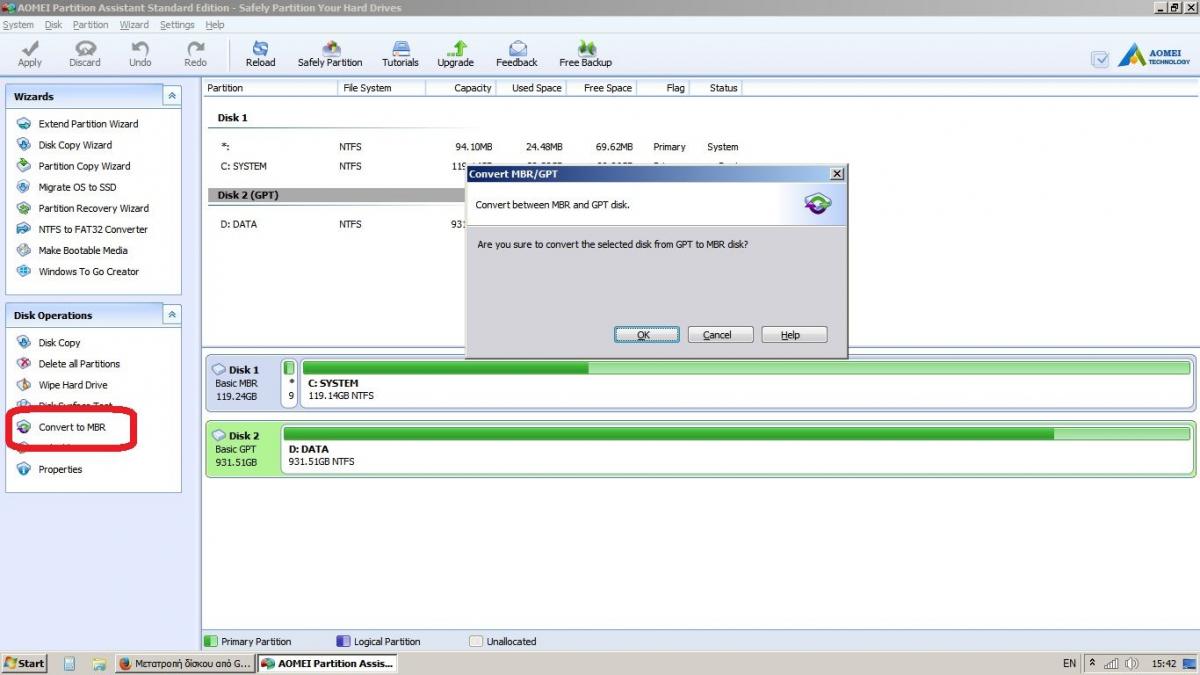Select Delete all Partitions operation
The width and height of the screenshot is (1200, 675).
point(68,364)
